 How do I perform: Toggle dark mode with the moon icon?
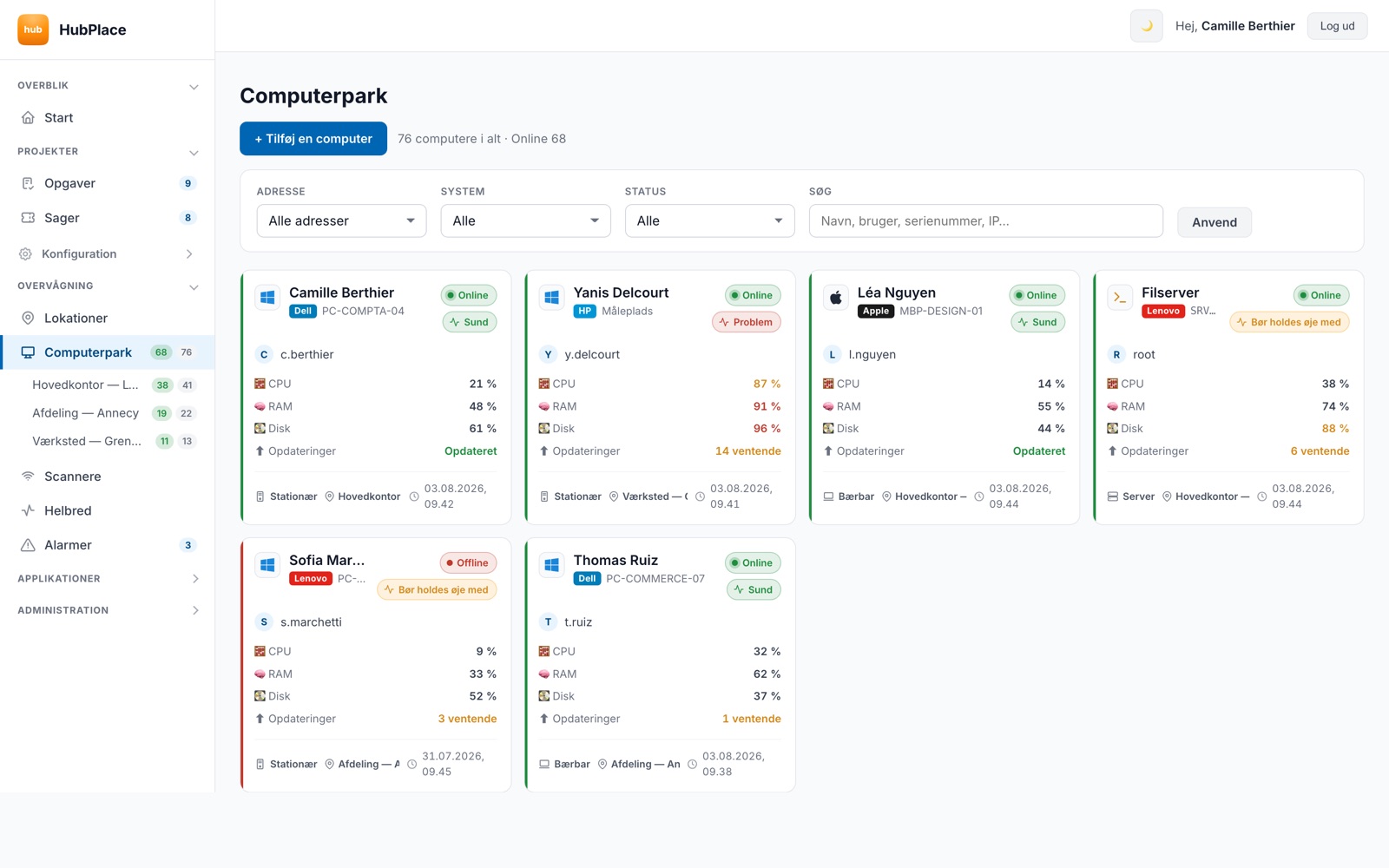pyautogui.click(x=1146, y=26)
